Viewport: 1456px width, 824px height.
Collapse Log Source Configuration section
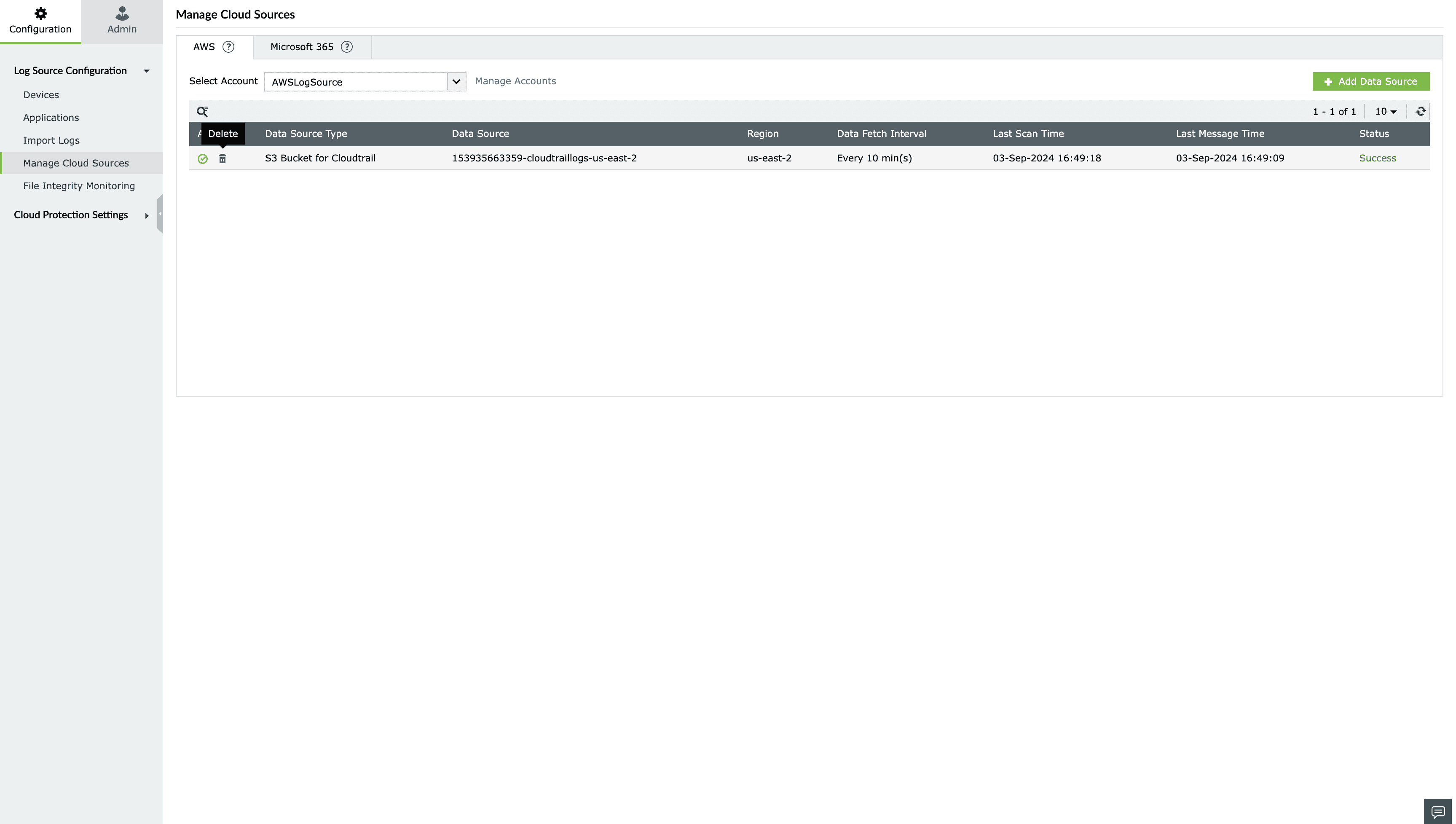click(x=147, y=71)
